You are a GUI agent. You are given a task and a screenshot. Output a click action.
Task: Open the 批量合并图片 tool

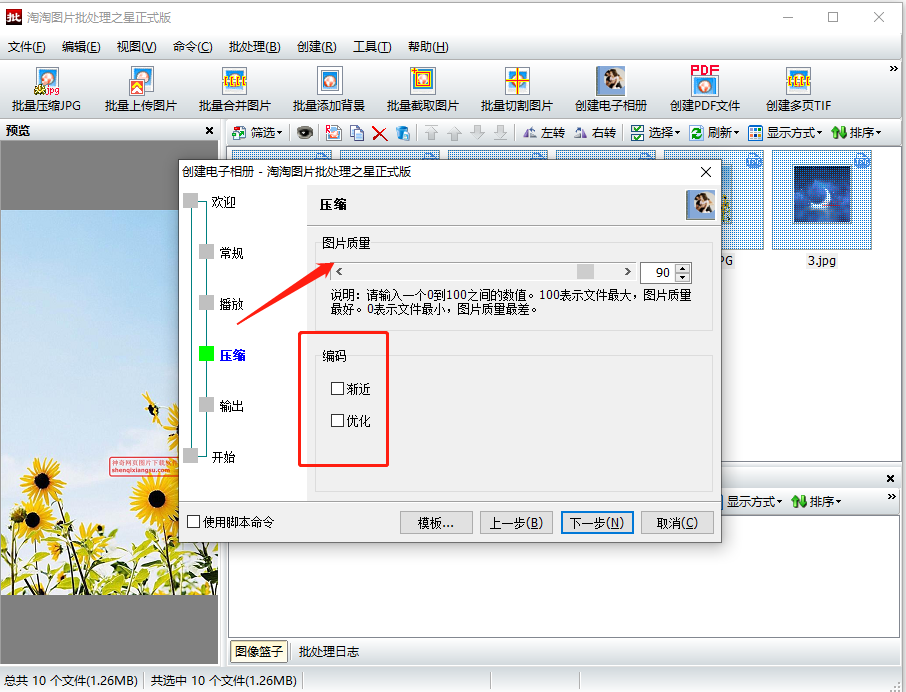[235, 89]
